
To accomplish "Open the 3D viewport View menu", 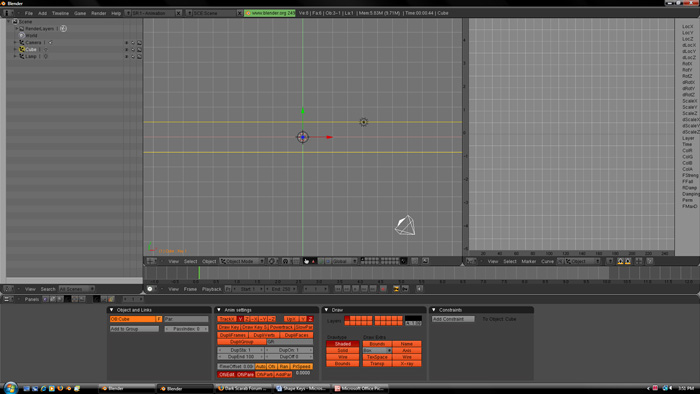I will [173, 261].
